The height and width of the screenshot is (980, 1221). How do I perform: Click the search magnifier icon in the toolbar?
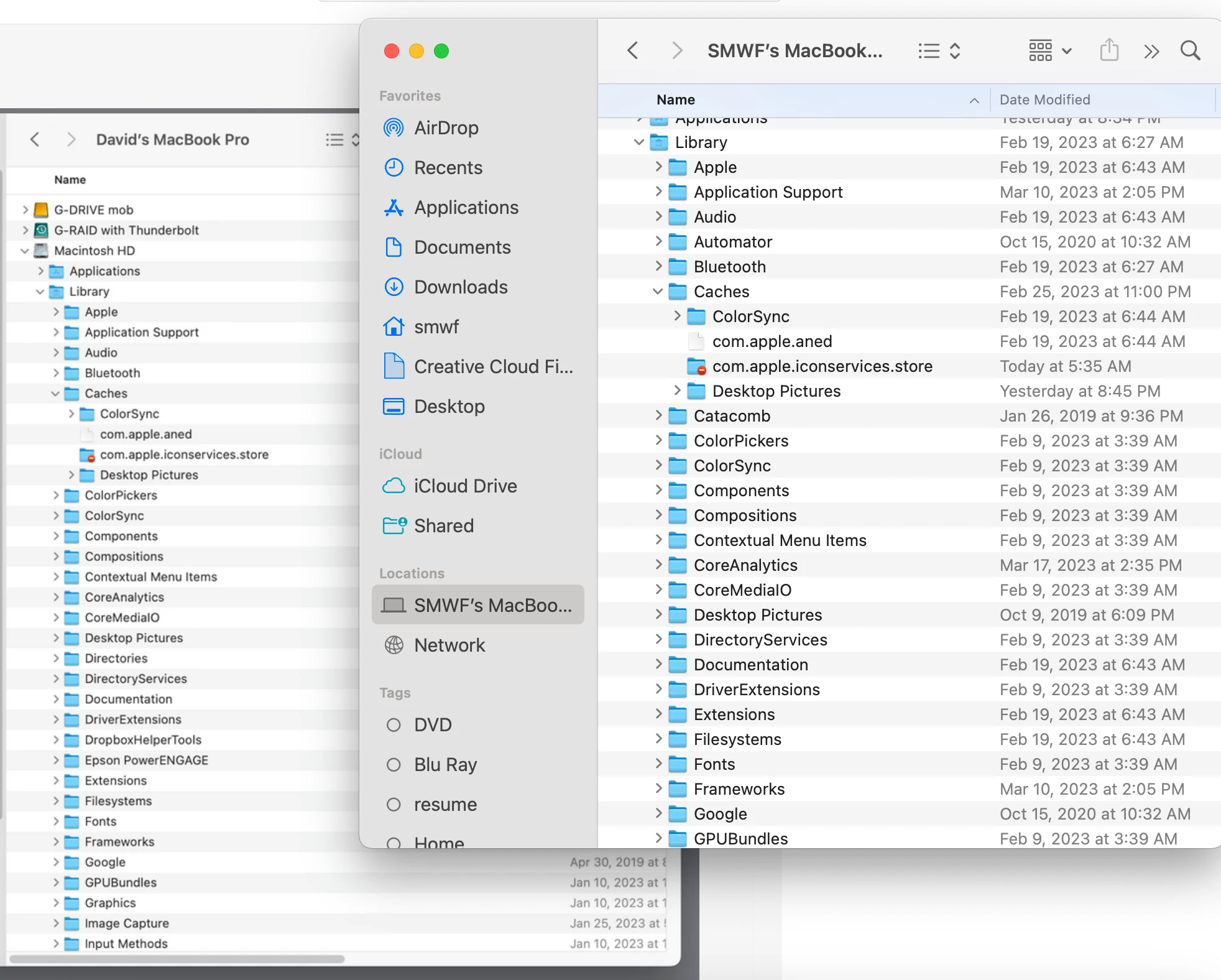coord(1190,50)
